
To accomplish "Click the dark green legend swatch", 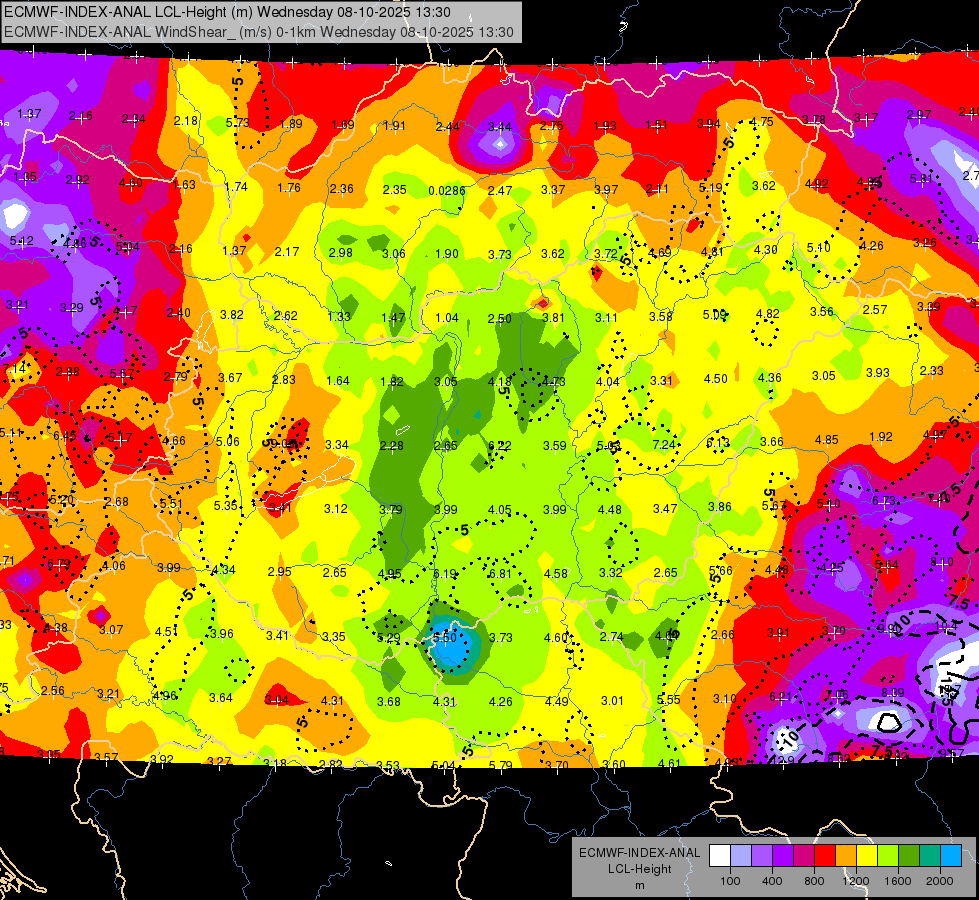I will click(909, 855).
